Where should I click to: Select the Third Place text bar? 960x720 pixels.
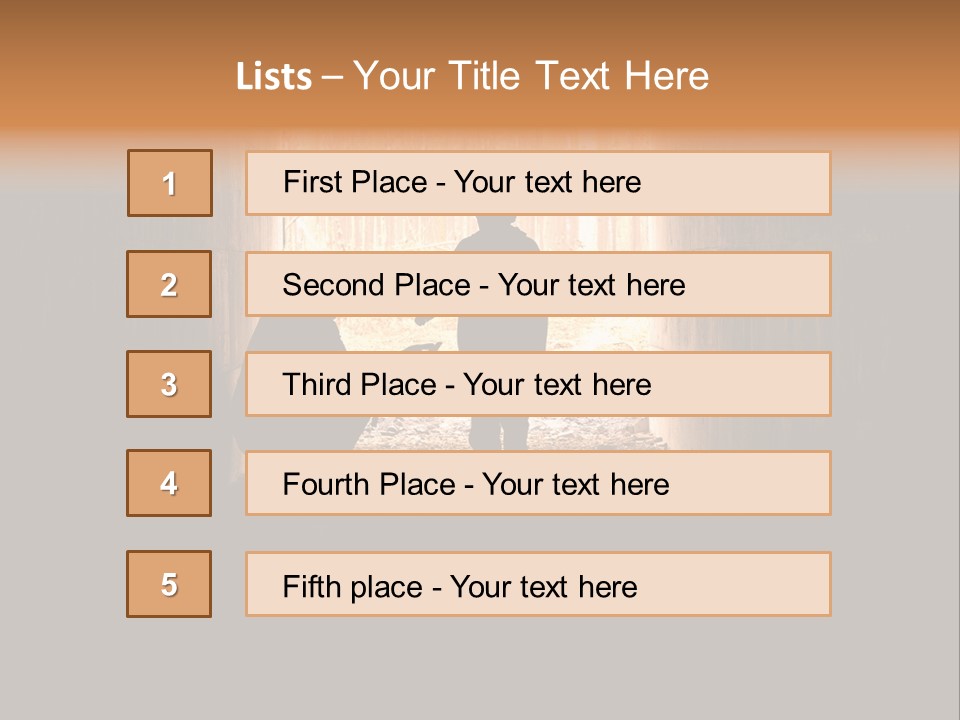pyautogui.click(x=538, y=384)
